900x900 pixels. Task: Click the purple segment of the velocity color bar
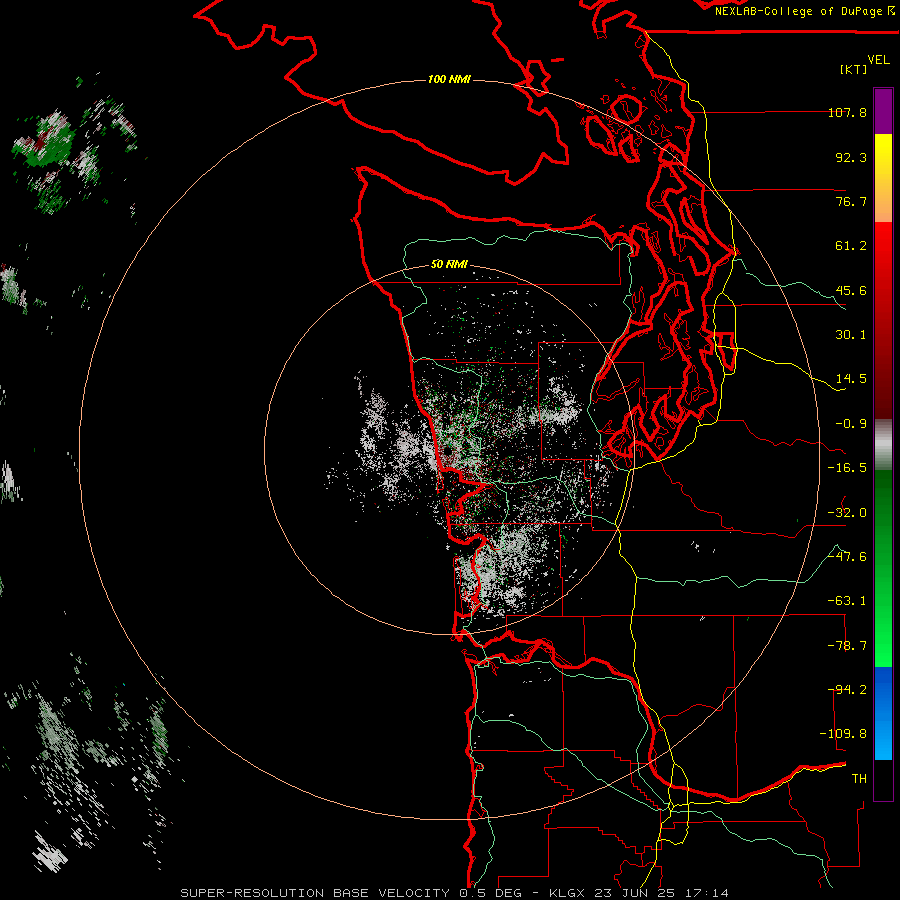click(883, 112)
